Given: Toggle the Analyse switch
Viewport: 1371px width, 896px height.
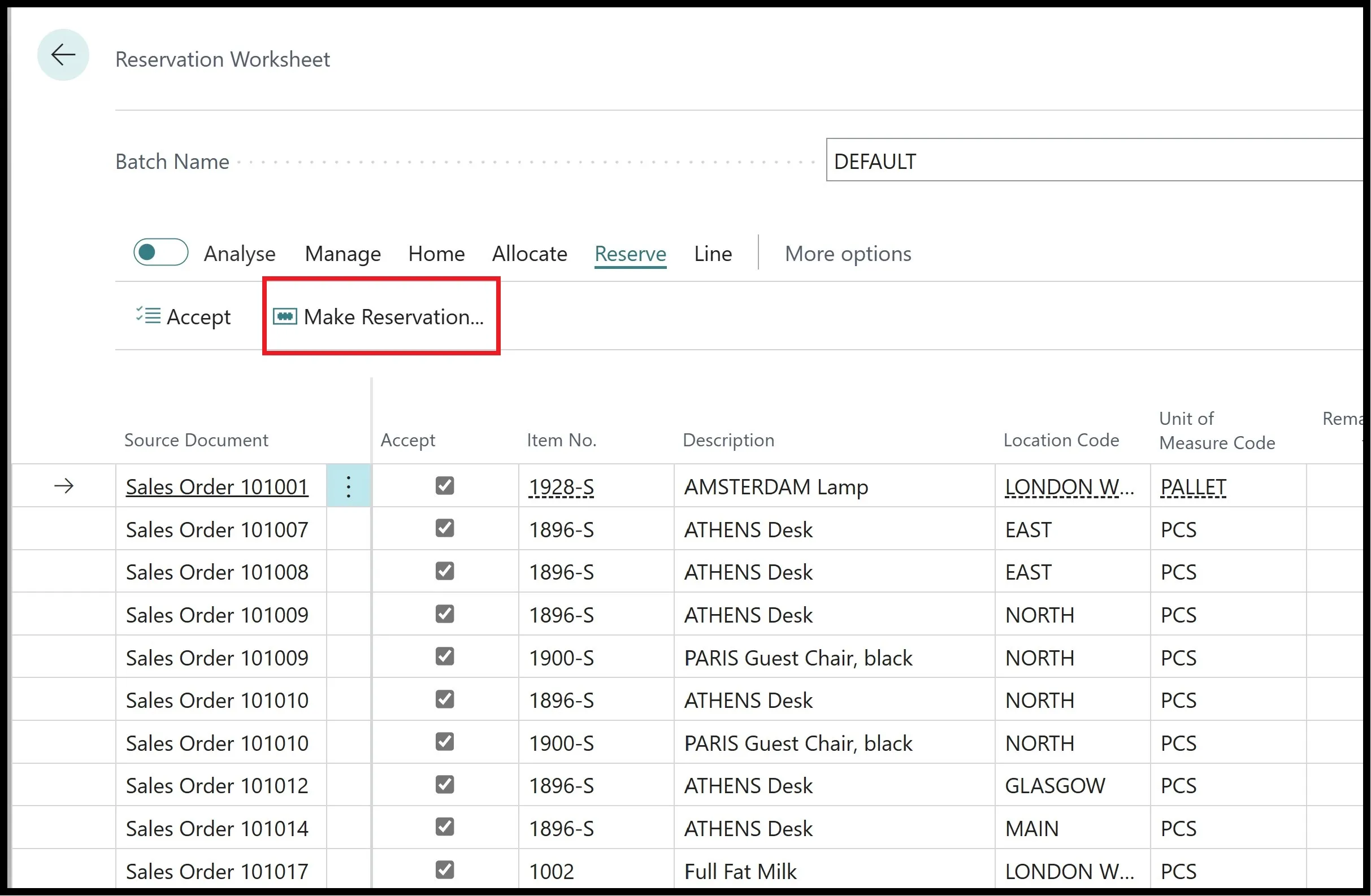Looking at the screenshot, I should coord(160,252).
